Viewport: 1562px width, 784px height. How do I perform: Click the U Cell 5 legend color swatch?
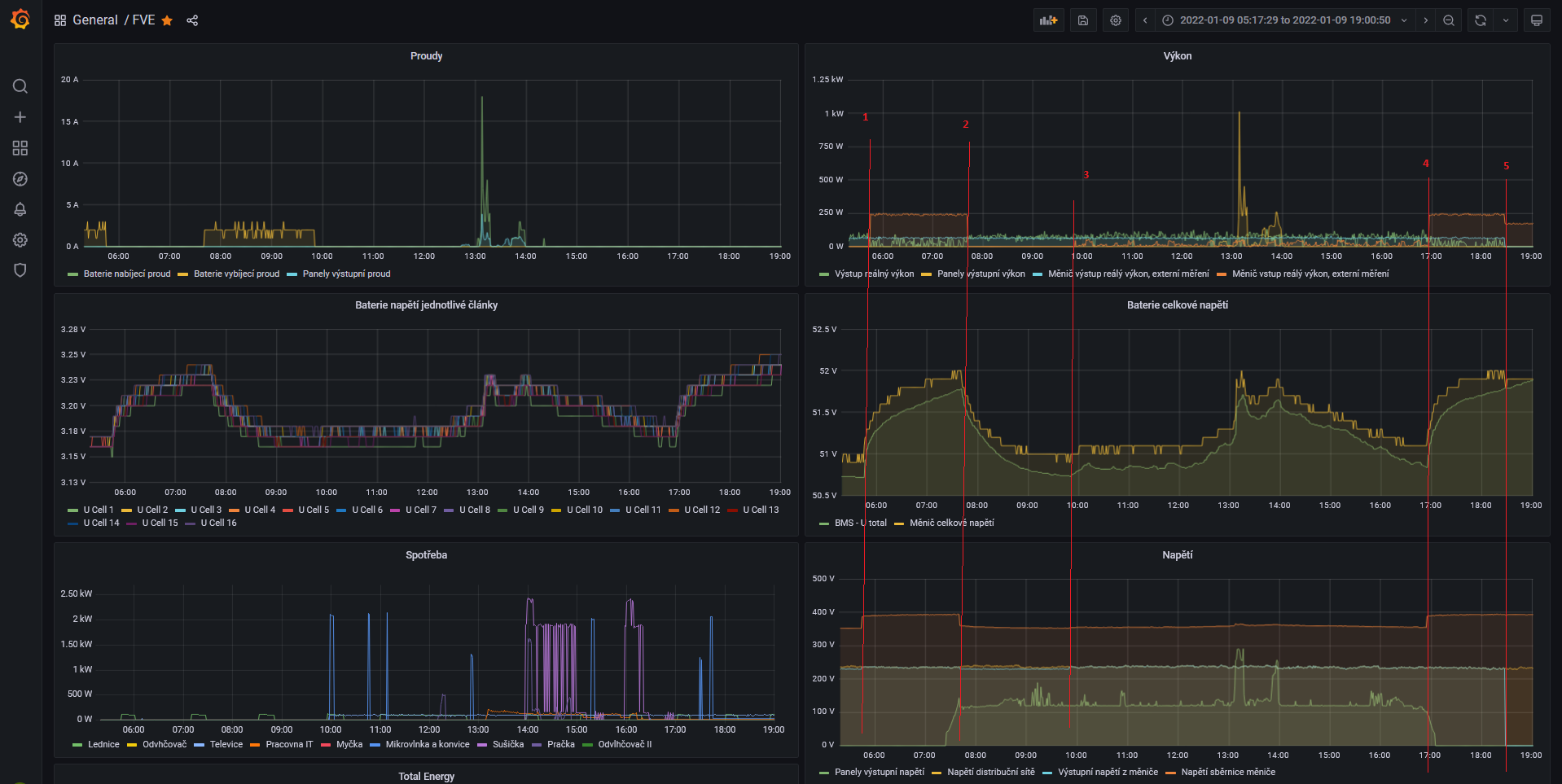pyautogui.click(x=287, y=510)
